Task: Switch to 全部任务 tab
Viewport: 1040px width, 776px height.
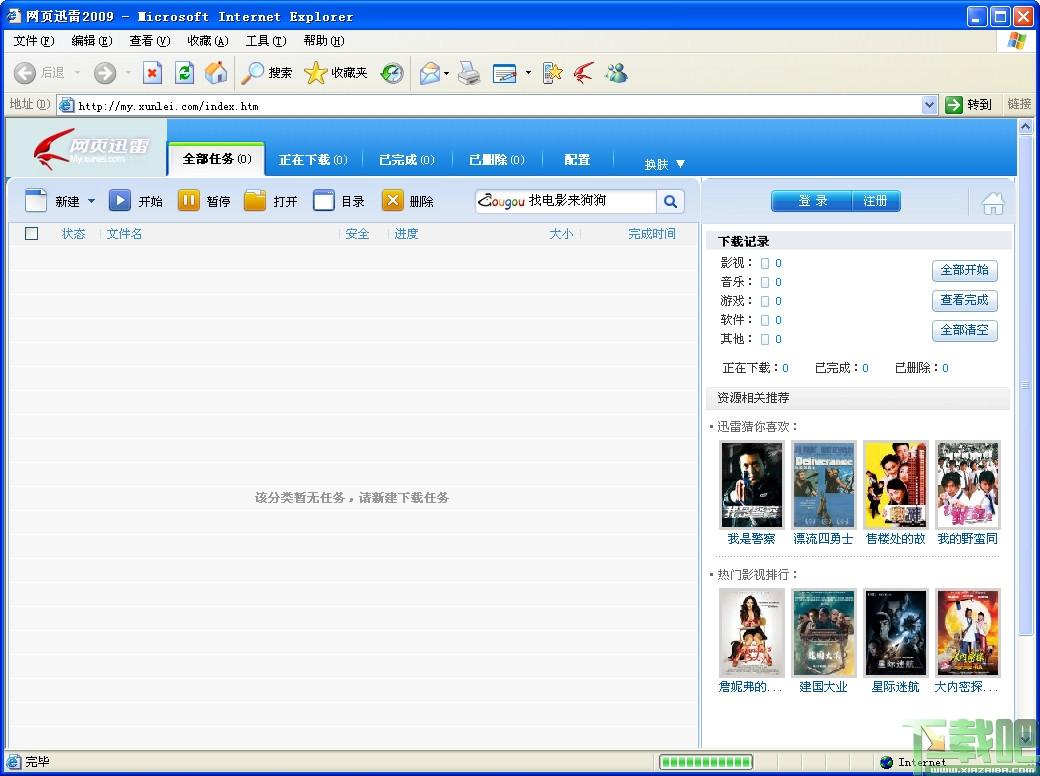Action: point(217,159)
